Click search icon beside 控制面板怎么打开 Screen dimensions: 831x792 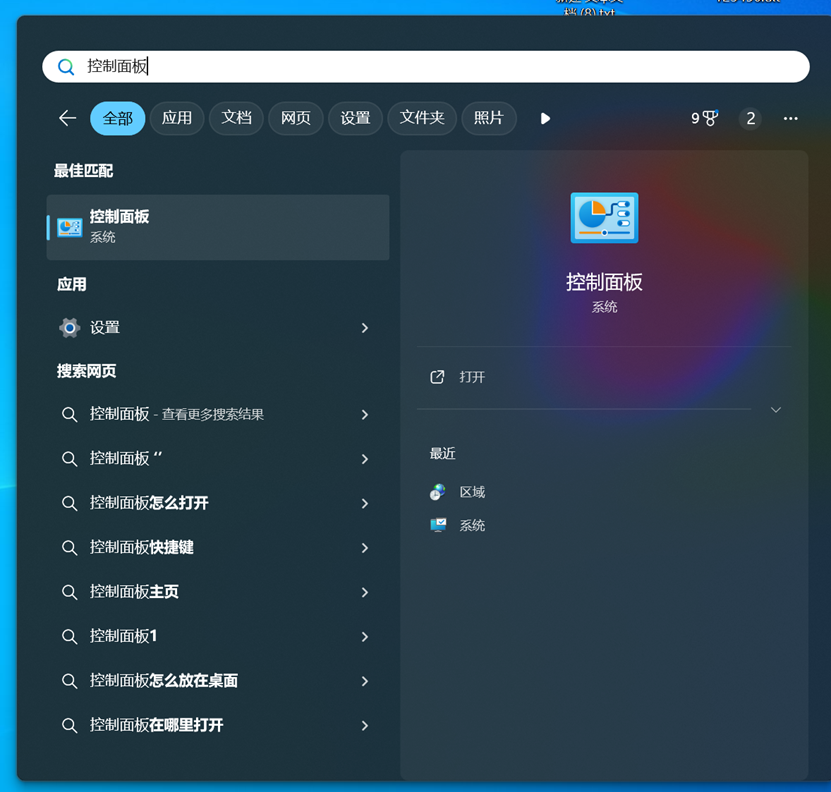click(69, 503)
